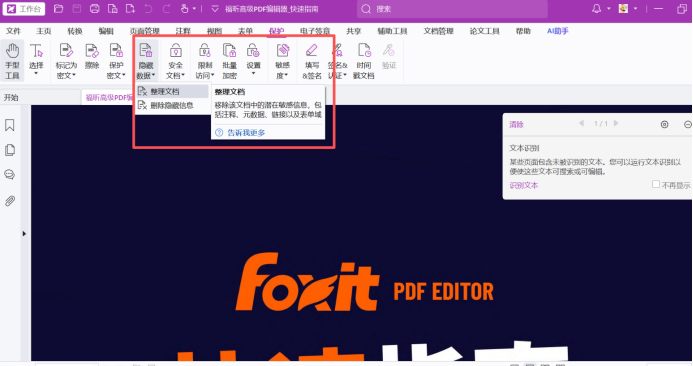Redo the action with the title bar arrow
The width and height of the screenshot is (693, 366).
pyautogui.click(x=166, y=9)
